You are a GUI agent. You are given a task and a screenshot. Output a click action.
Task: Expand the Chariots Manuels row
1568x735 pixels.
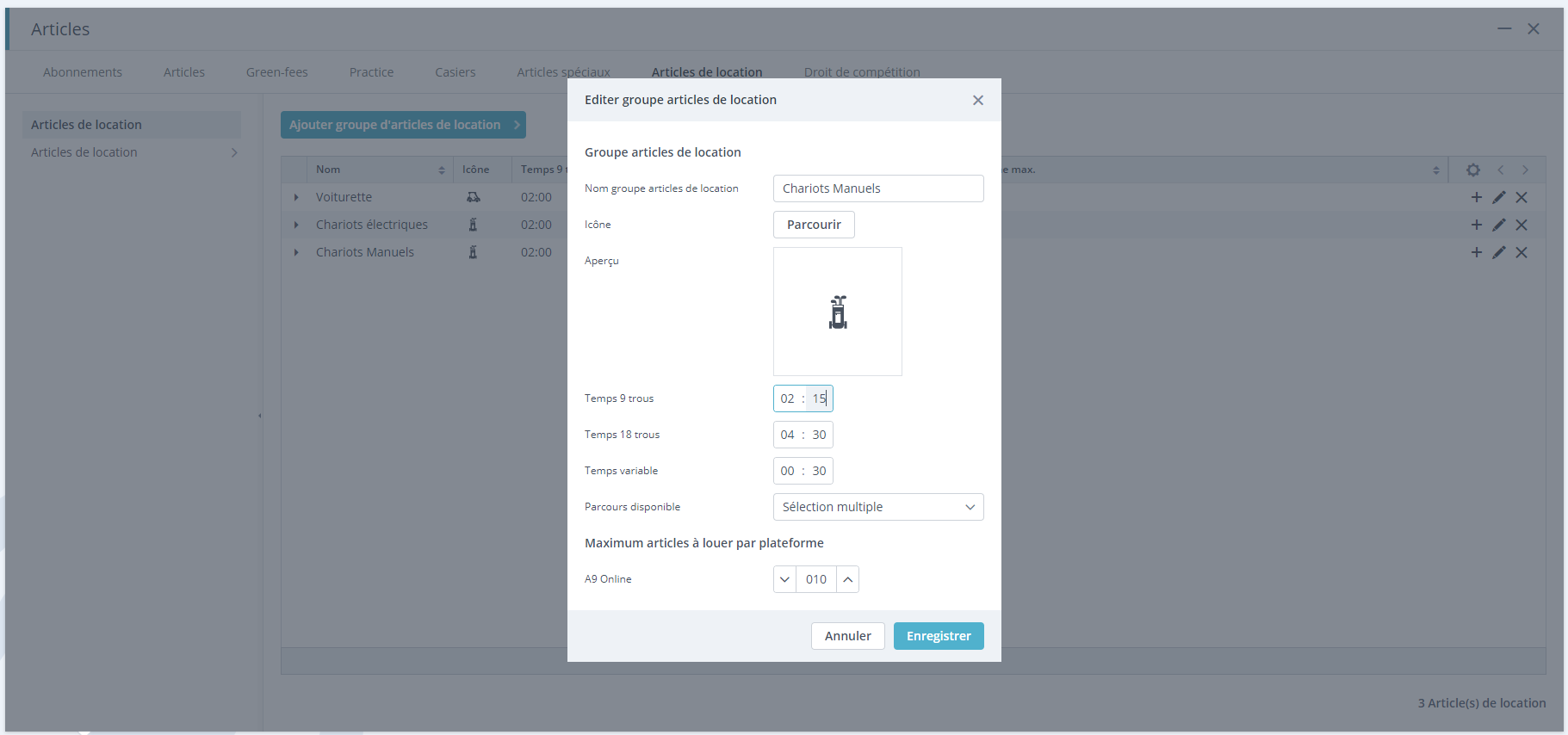pyautogui.click(x=296, y=252)
